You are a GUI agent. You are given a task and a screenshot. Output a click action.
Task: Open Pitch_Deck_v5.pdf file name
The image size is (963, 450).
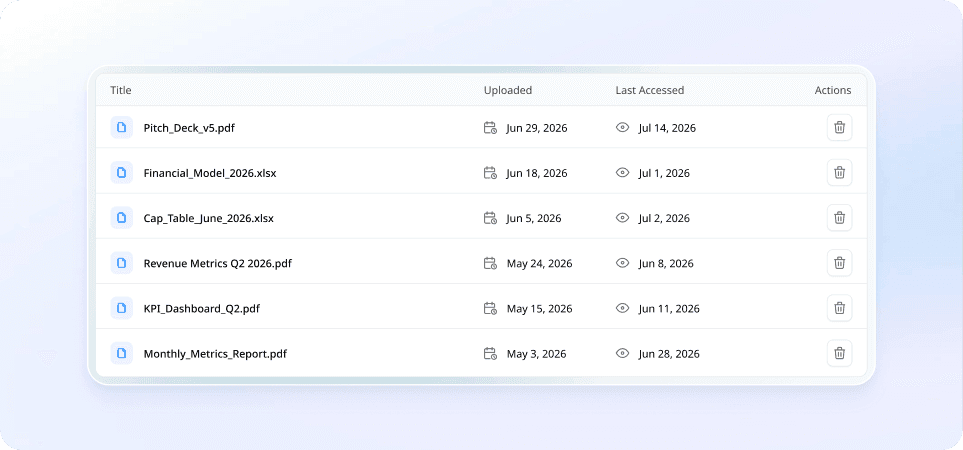[189, 128]
